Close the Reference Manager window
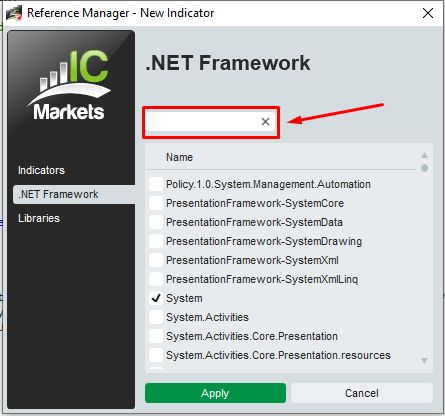 [428, 13]
